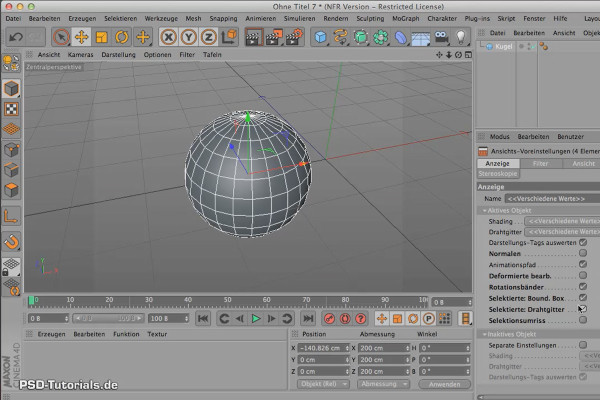Enable the Selektionsumriss checkbox
The image size is (600, 400).
(x=583, y=320)
